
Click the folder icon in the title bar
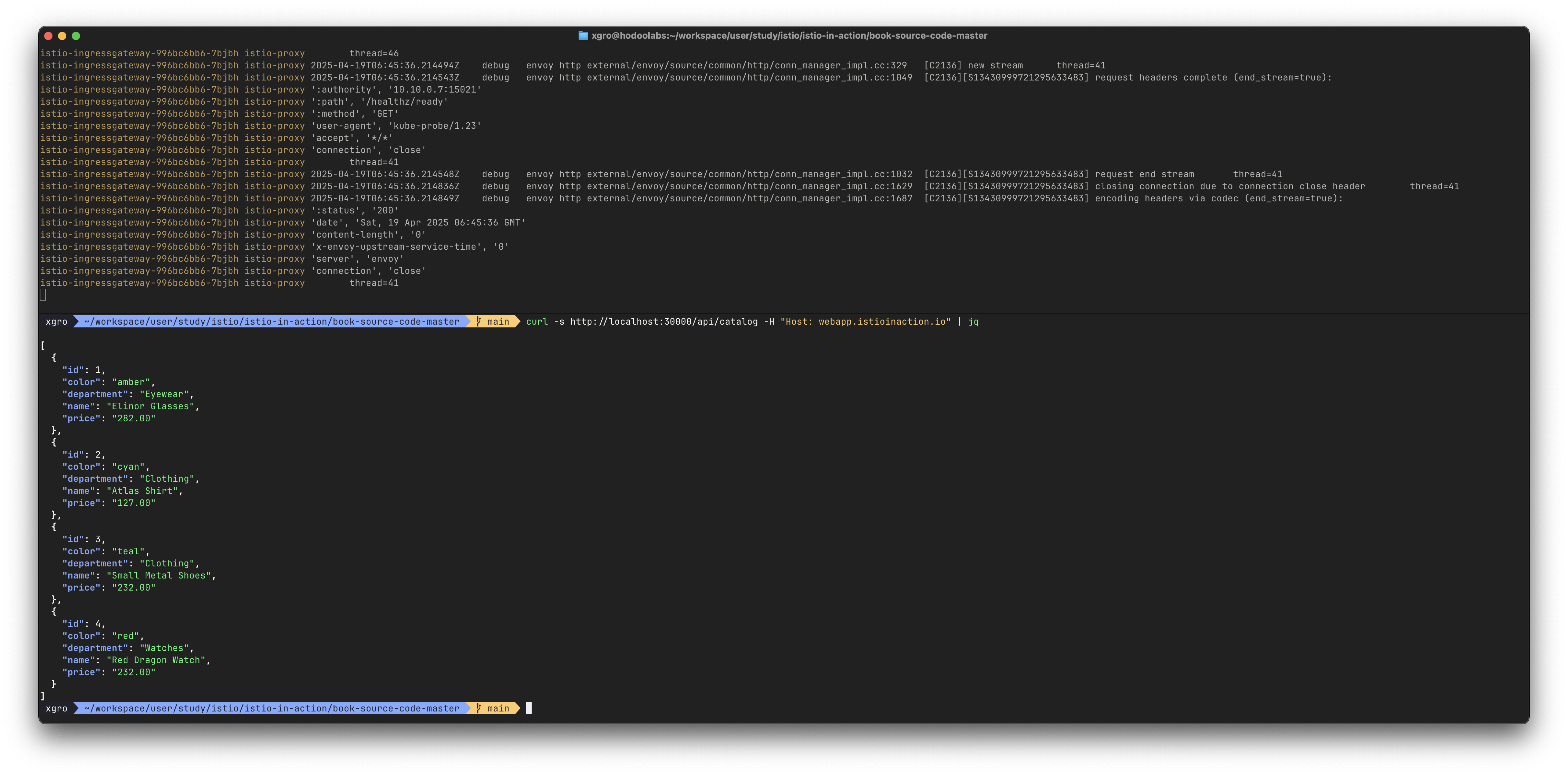click(582, 35)
